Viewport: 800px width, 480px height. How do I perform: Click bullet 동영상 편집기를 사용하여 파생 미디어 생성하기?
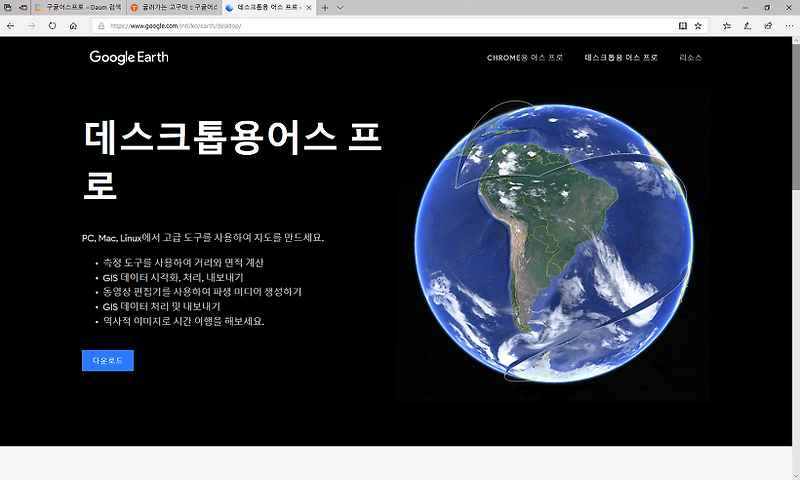202,292
